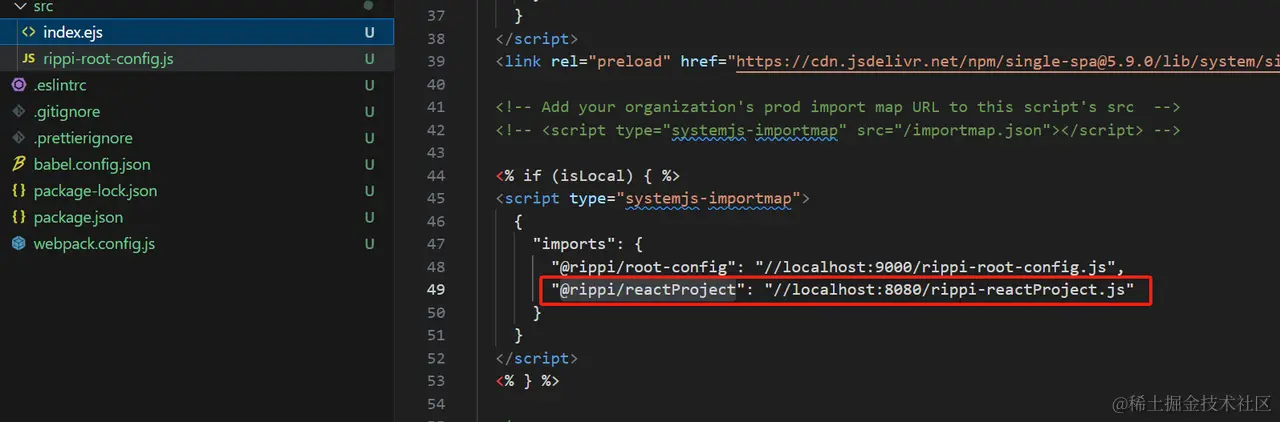Click the U badge on webpack.config.js
This screenshot has height=422, width=1280.
coord(370,243)
